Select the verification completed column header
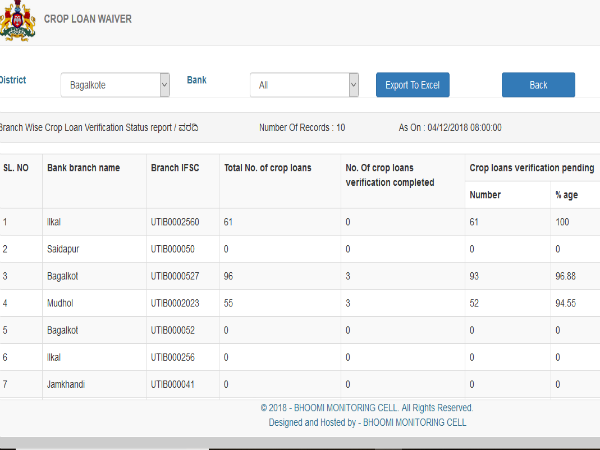Screen dimensions: 600x450 [x=389, y=175]
